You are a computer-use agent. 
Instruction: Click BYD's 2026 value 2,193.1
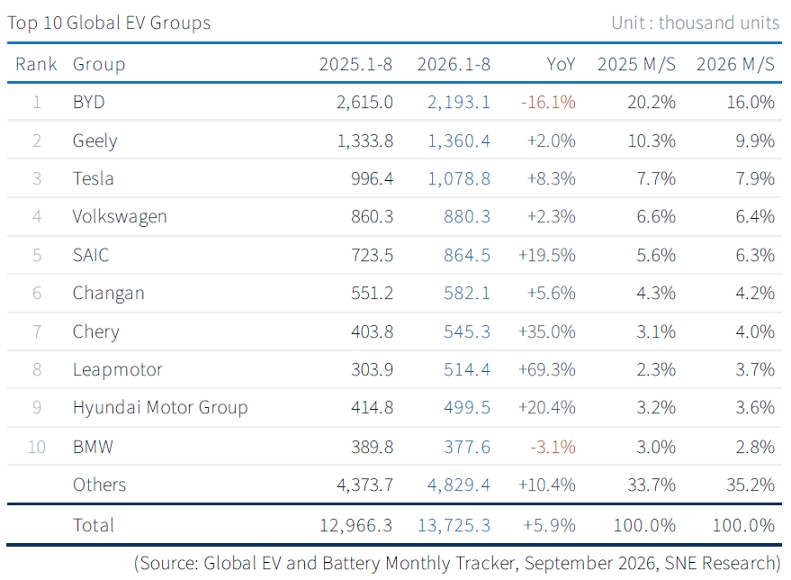pyautogui.click(x=459, y=102)
